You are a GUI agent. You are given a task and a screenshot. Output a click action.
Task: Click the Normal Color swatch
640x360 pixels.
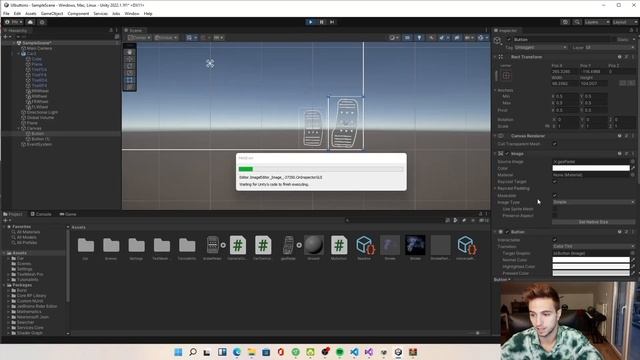pos(591,260)
